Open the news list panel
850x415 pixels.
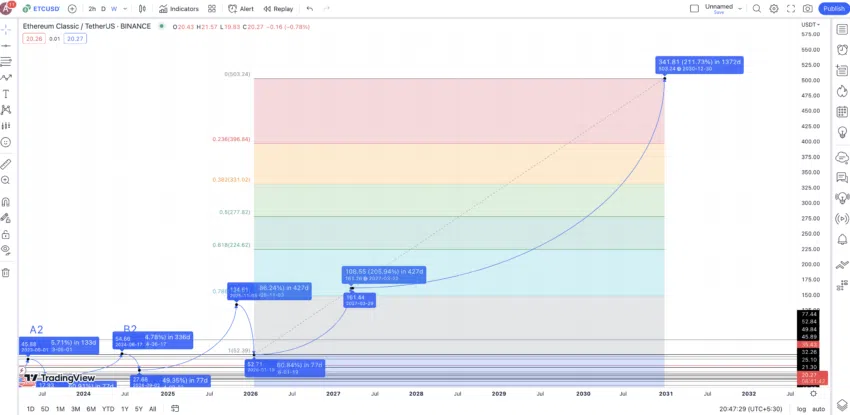842,70
